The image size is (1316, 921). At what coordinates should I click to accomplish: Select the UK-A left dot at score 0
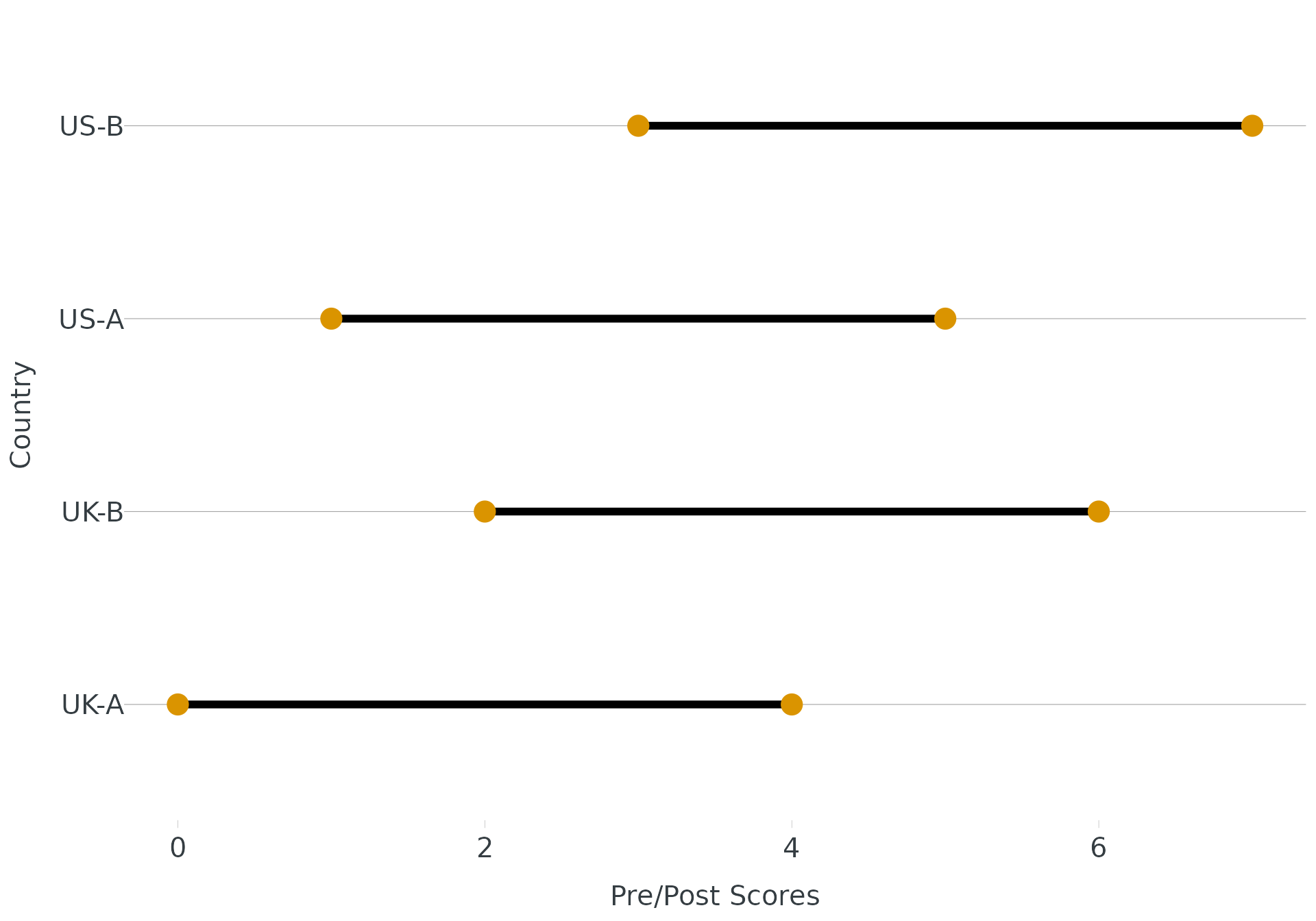click(x=178, y=704)
